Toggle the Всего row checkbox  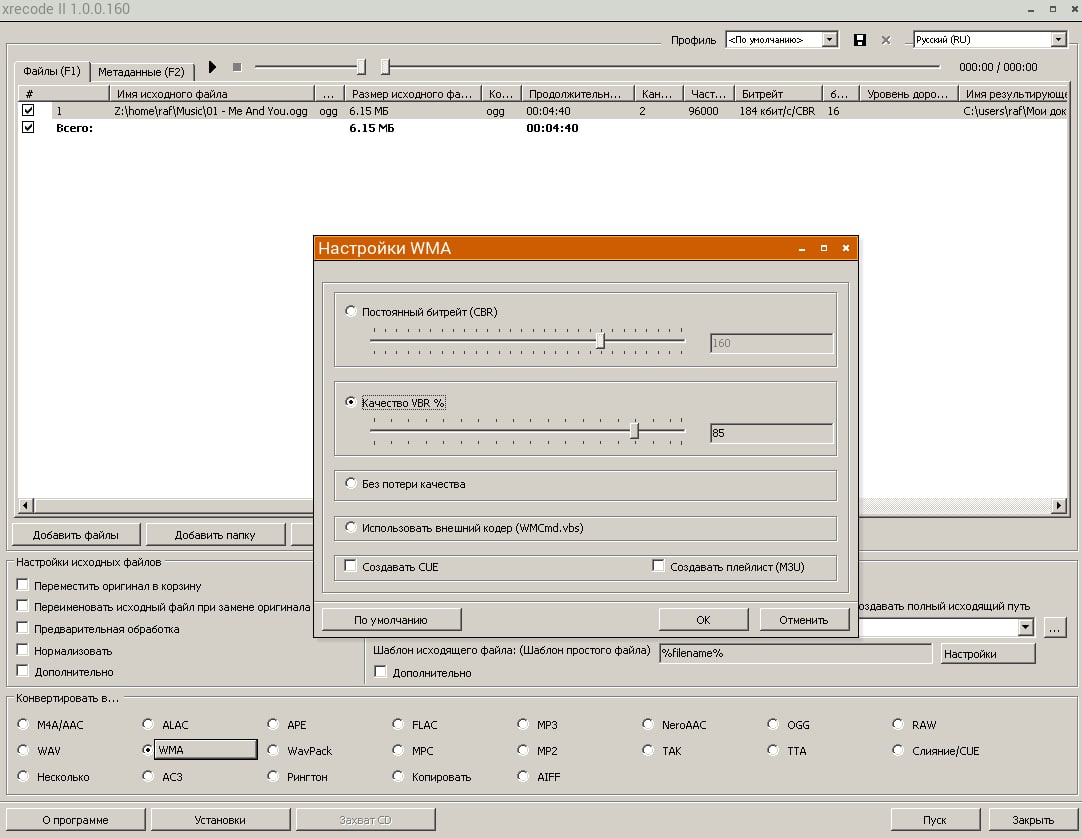[x=28, y=128]
